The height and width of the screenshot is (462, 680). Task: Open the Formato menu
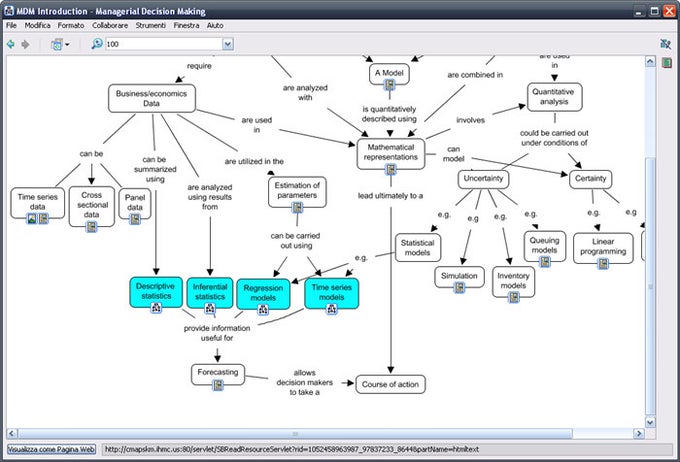[71, 25]
